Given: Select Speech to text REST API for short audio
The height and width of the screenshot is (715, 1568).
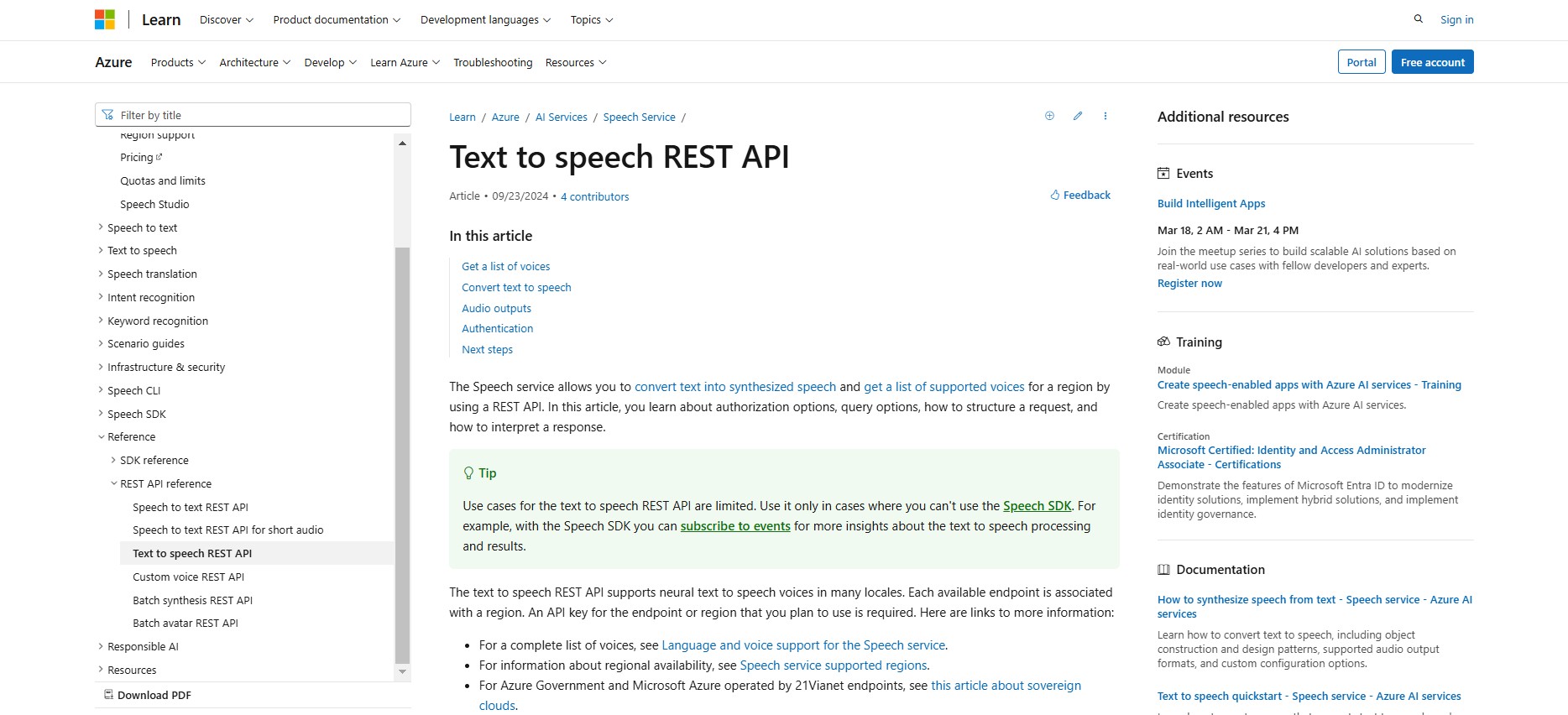Looking at the screenshot, I should tap(227, 530).
